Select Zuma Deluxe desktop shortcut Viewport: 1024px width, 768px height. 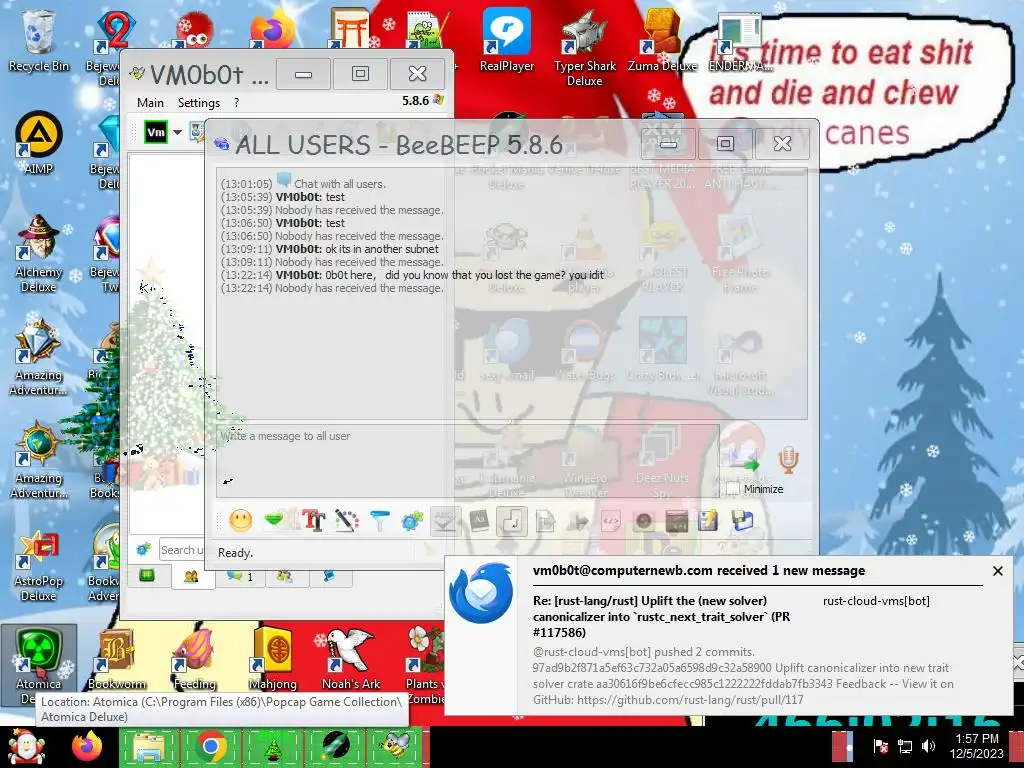click(662, 40)
